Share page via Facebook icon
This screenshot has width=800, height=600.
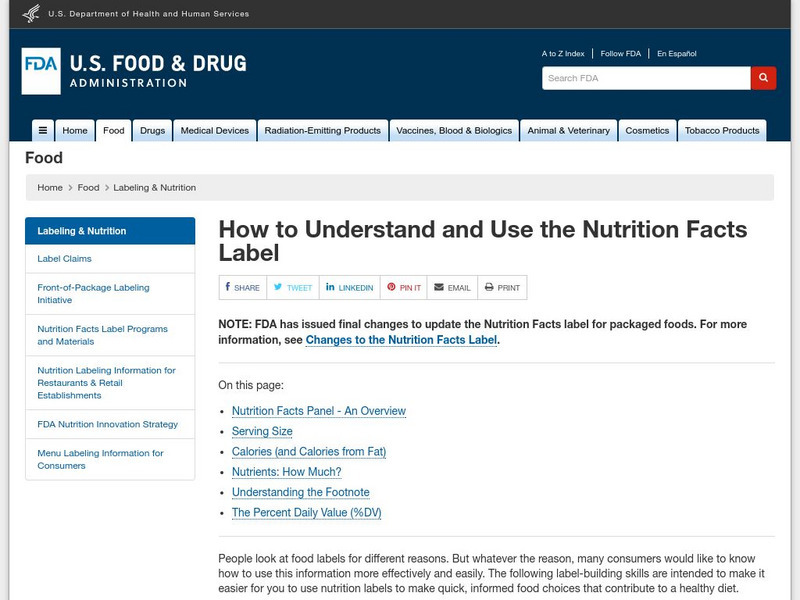click(x=242, y=287)
